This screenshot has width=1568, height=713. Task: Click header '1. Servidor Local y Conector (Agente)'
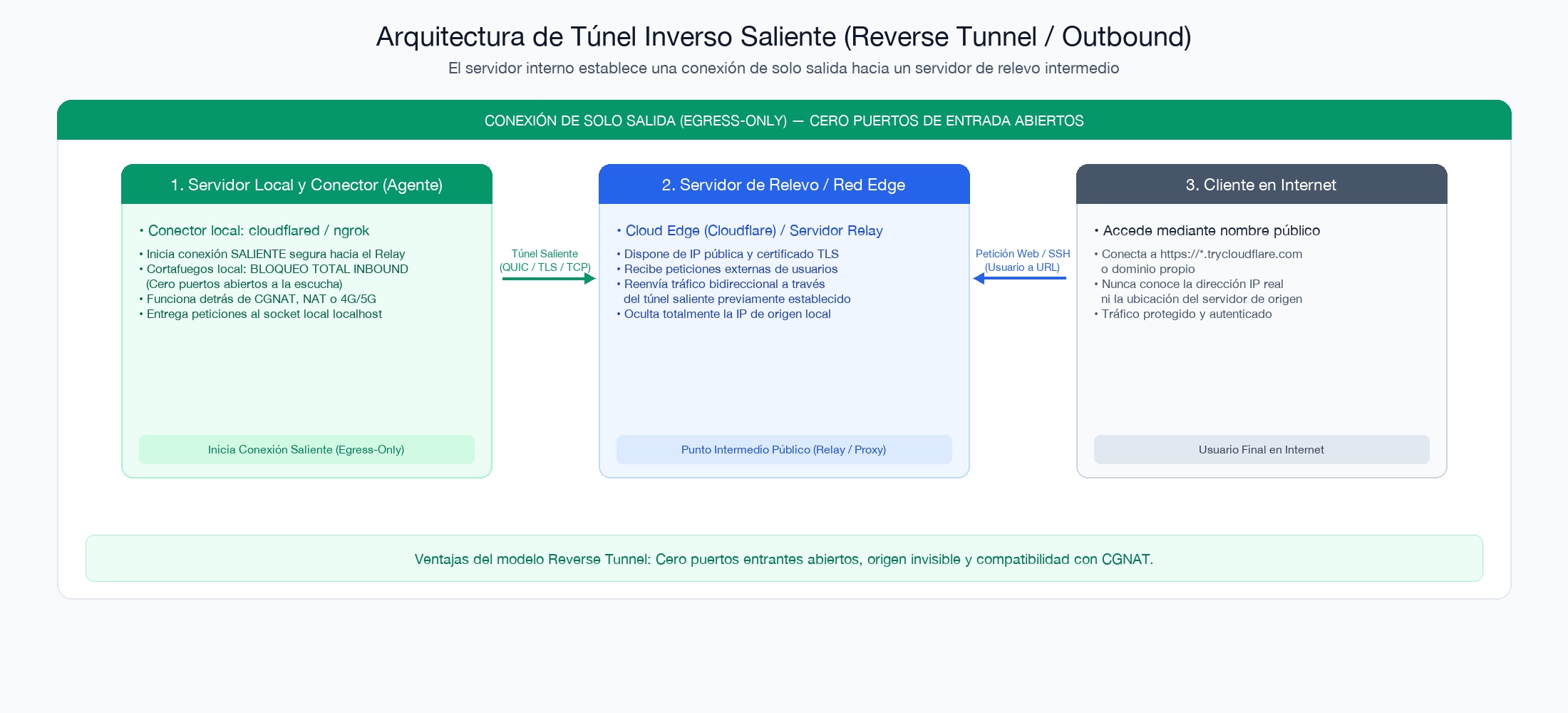click(306, 185)
